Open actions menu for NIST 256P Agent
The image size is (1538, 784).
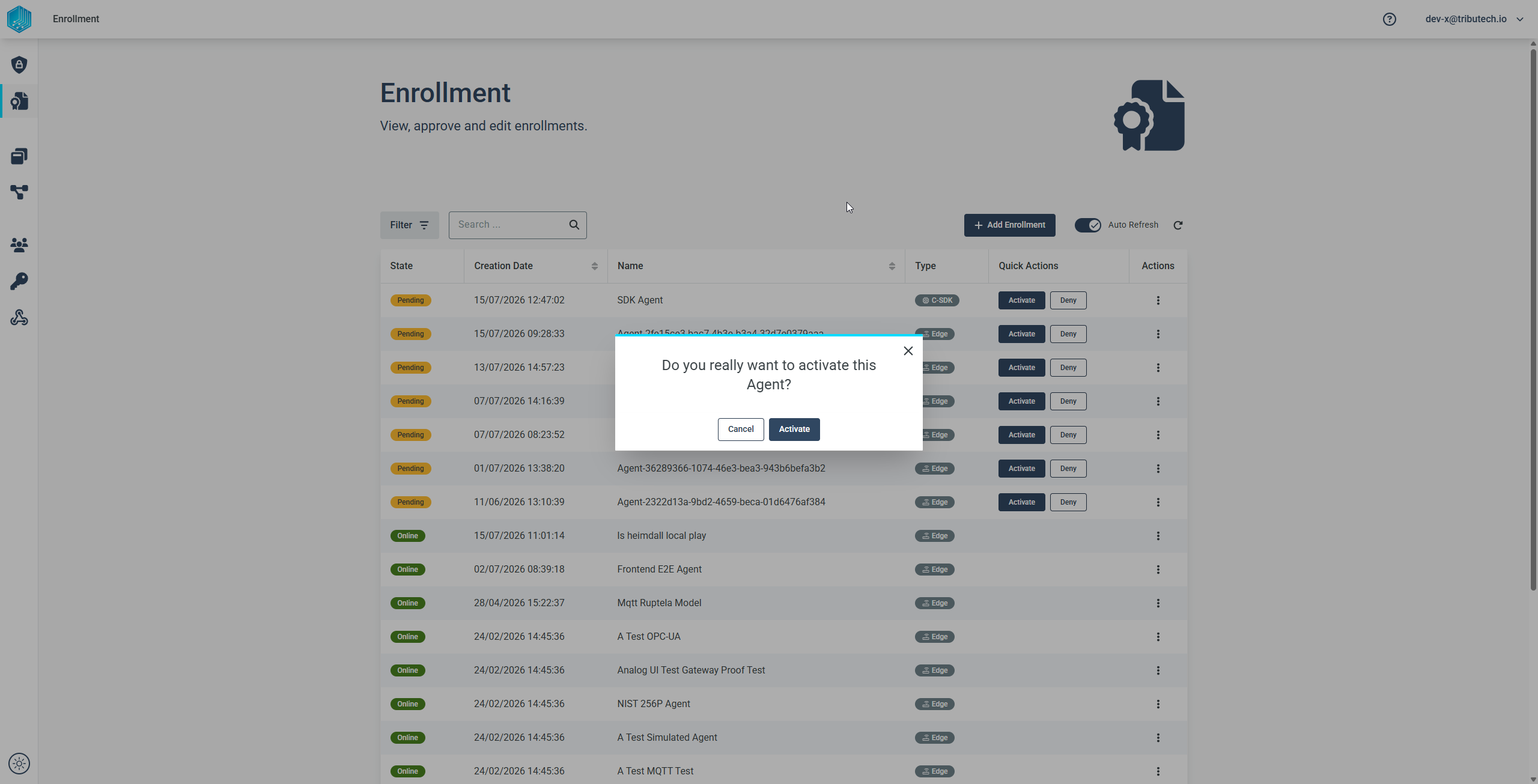pyautogui.click(x=1158, y=704)
